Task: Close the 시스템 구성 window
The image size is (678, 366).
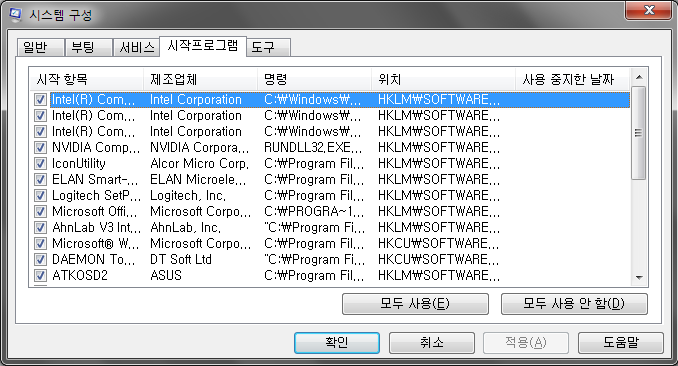Action: tap(649, 10)
